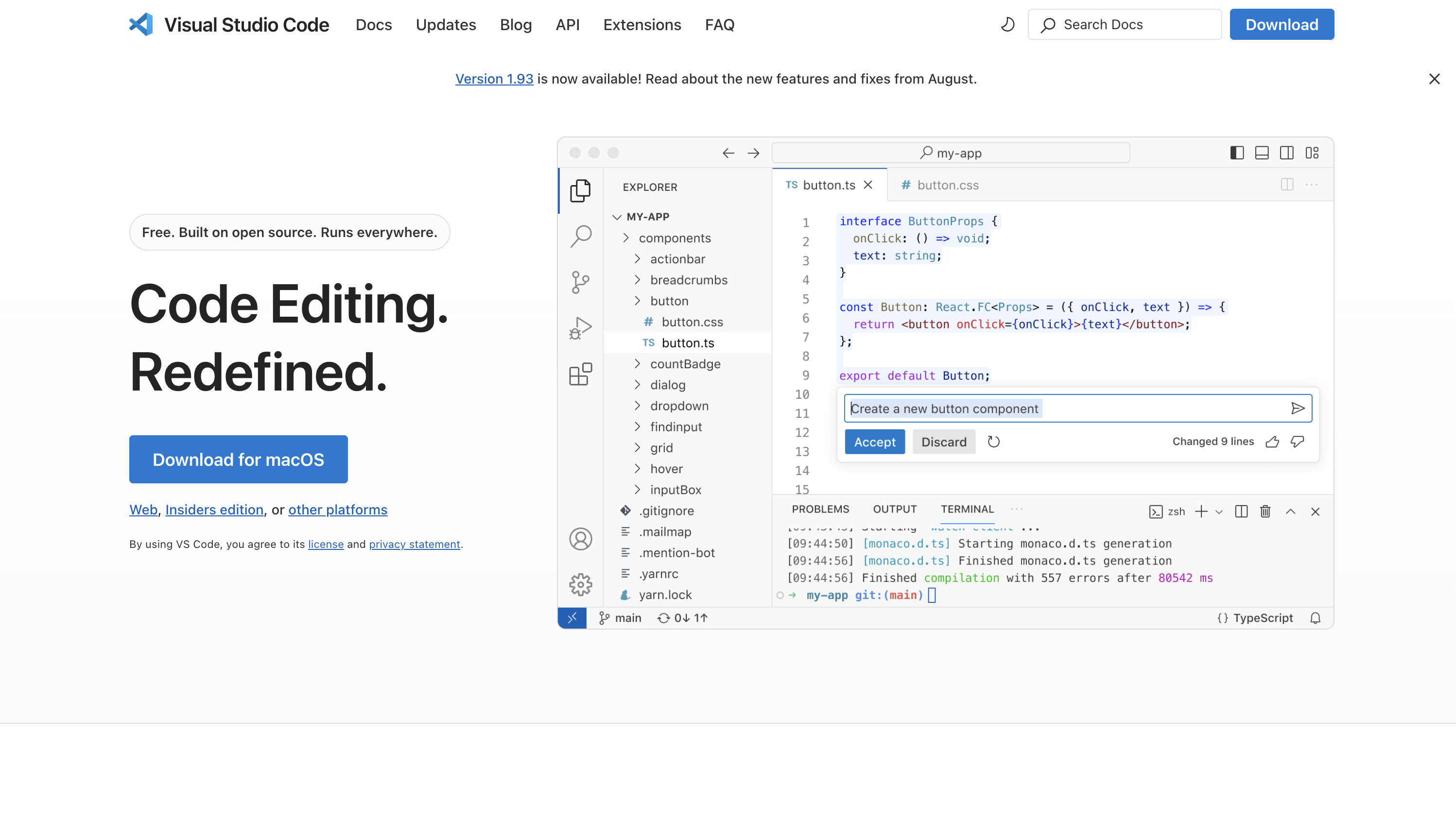Toggle the primary side bar layout icon
Image resolution: width=1456 pixels, height=819 pixels.
[1237, 153]
